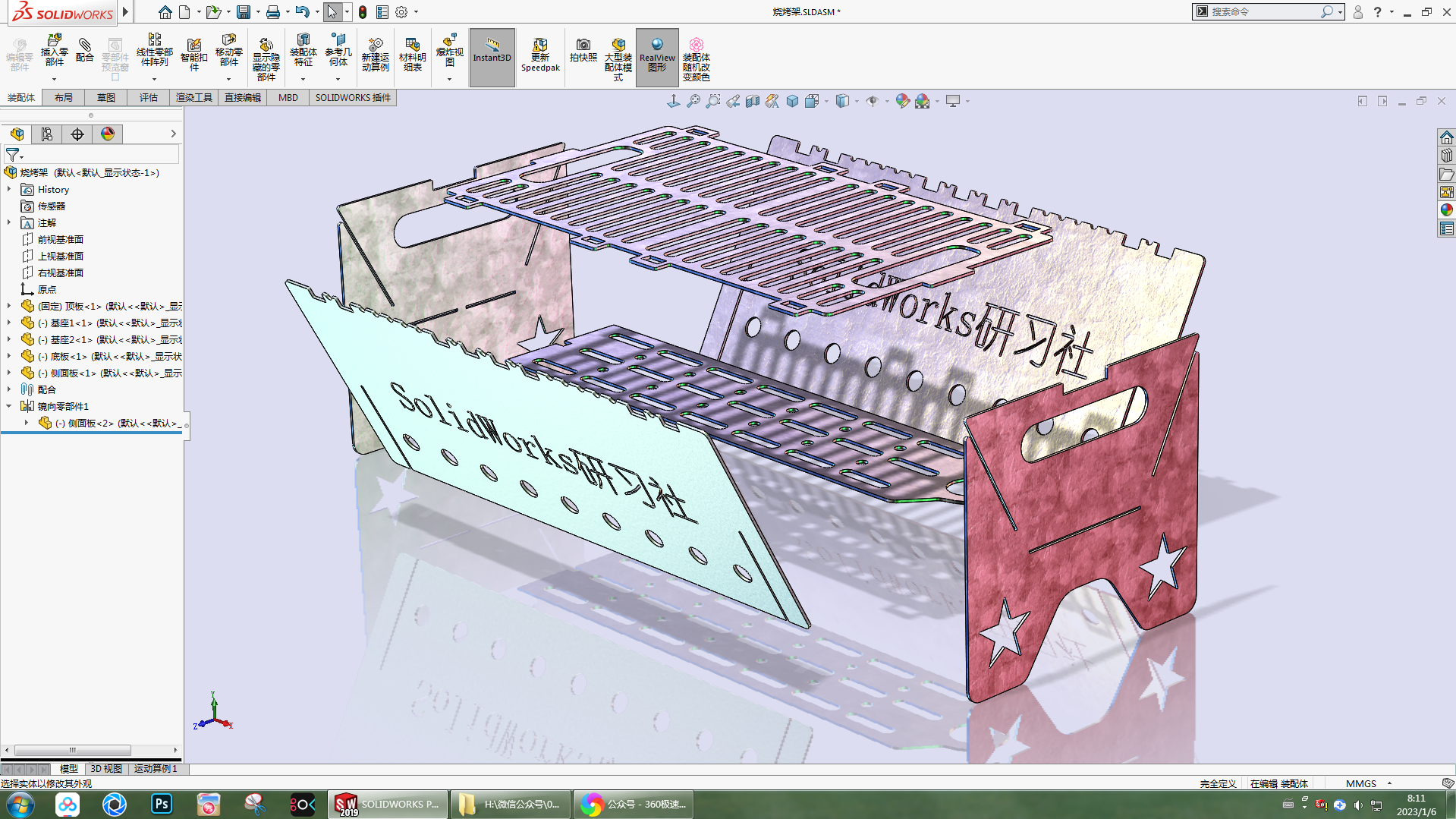Create a New Motion Study (新建运动算例)
The image size is (1456, 819).
pos(375,55)
